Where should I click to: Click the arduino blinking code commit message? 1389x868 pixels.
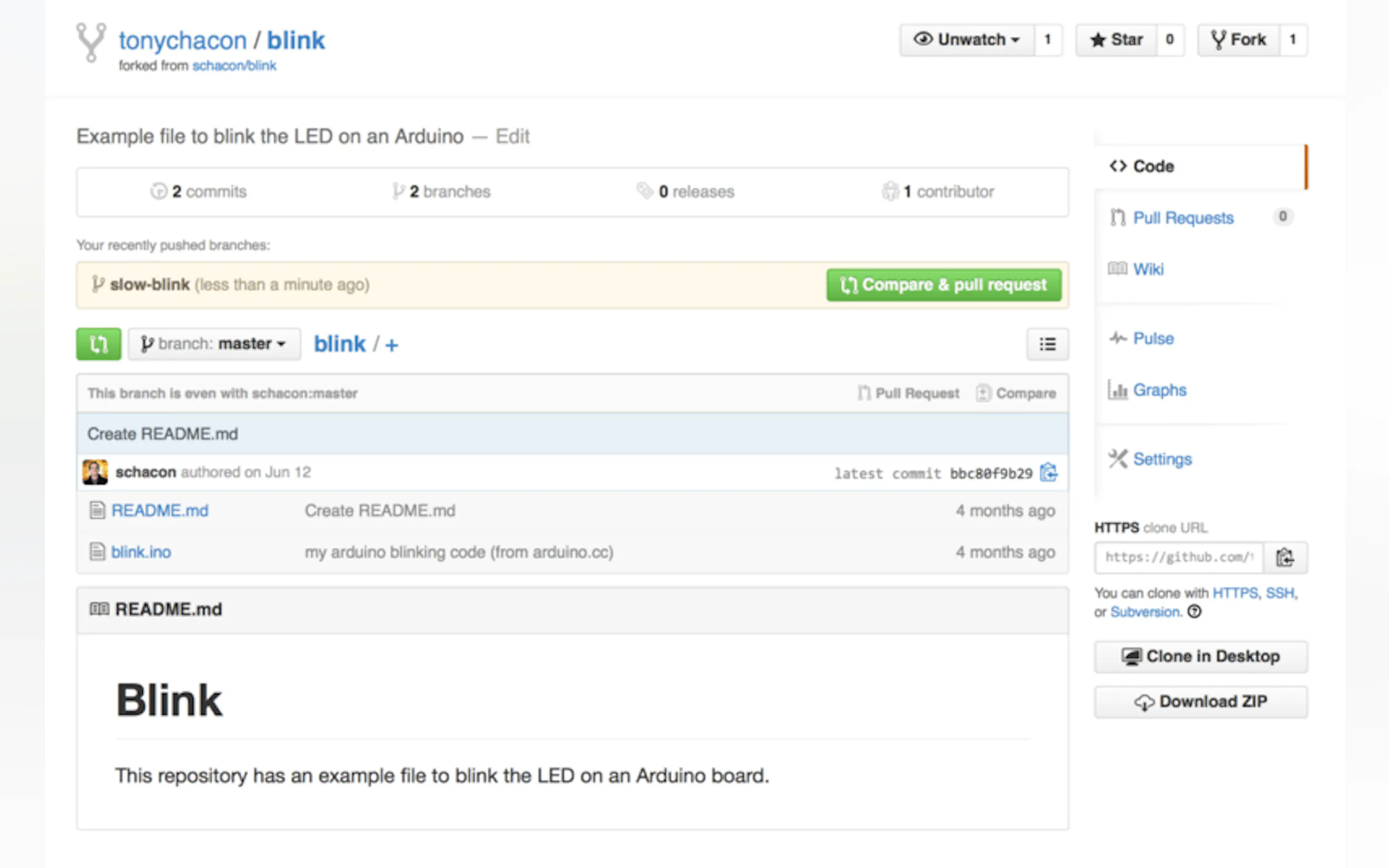459,552
